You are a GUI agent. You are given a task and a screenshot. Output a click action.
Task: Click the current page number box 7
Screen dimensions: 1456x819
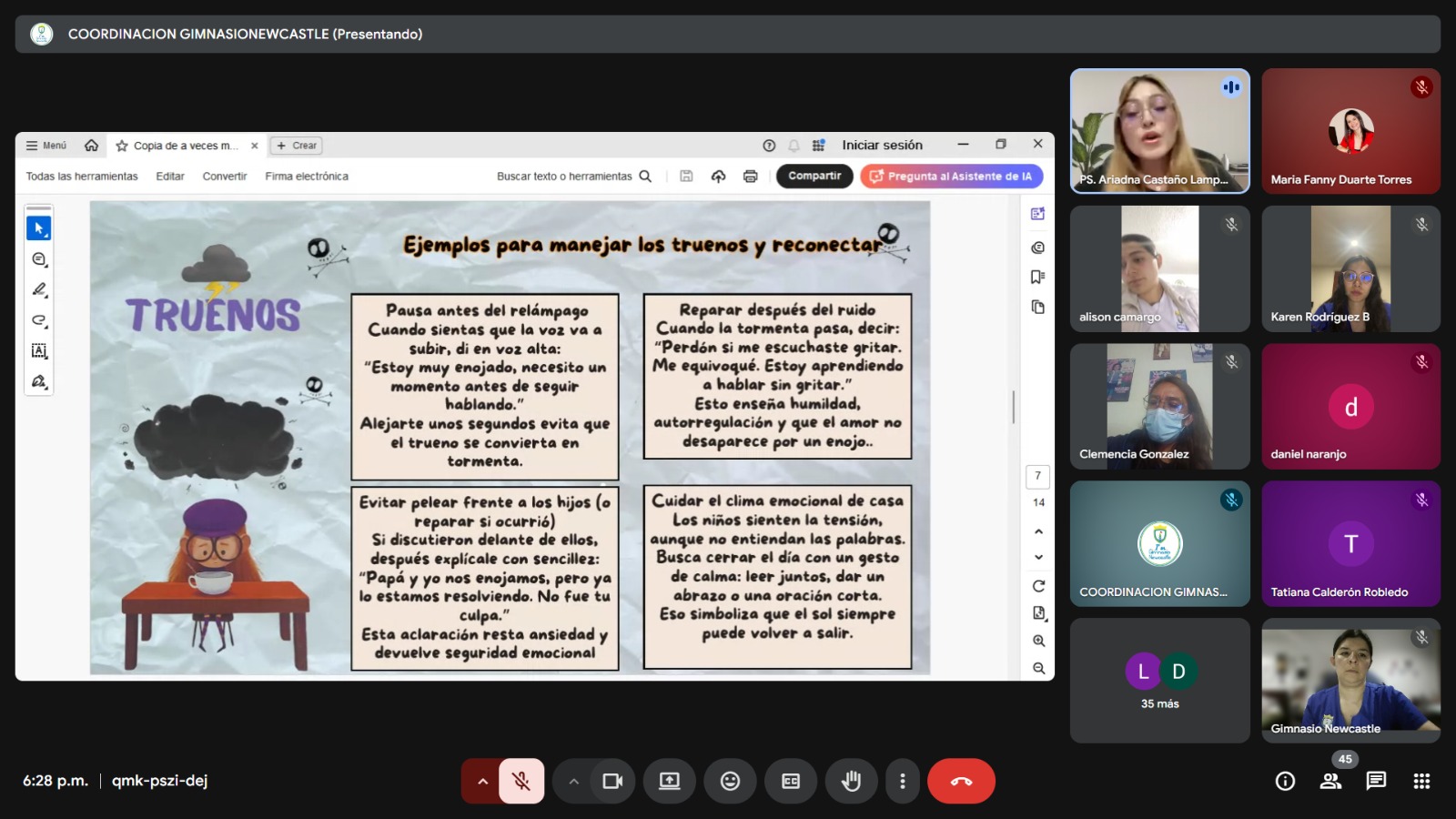coord(1037,476)
